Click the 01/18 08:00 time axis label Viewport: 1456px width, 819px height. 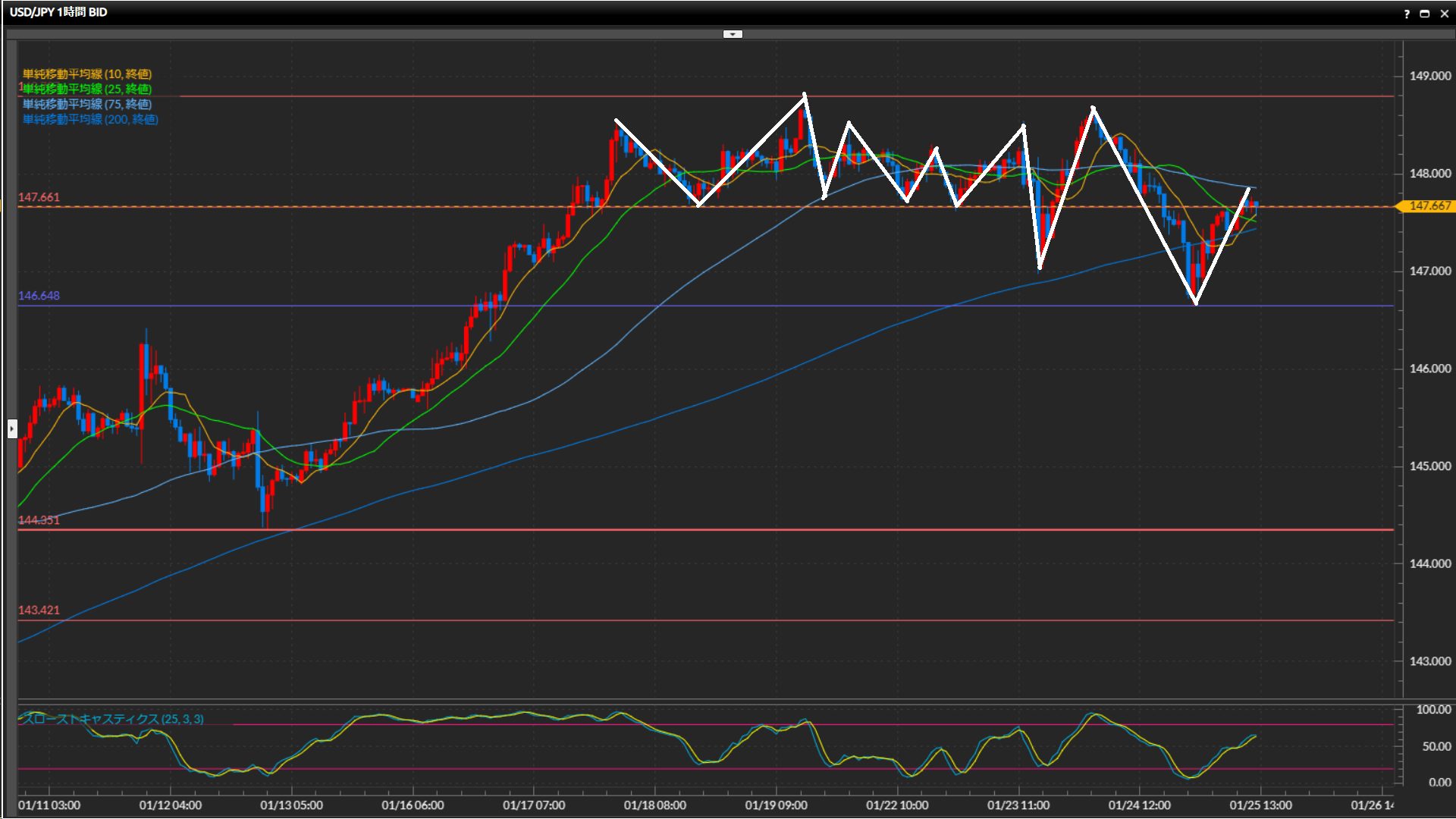pos(654,805)
